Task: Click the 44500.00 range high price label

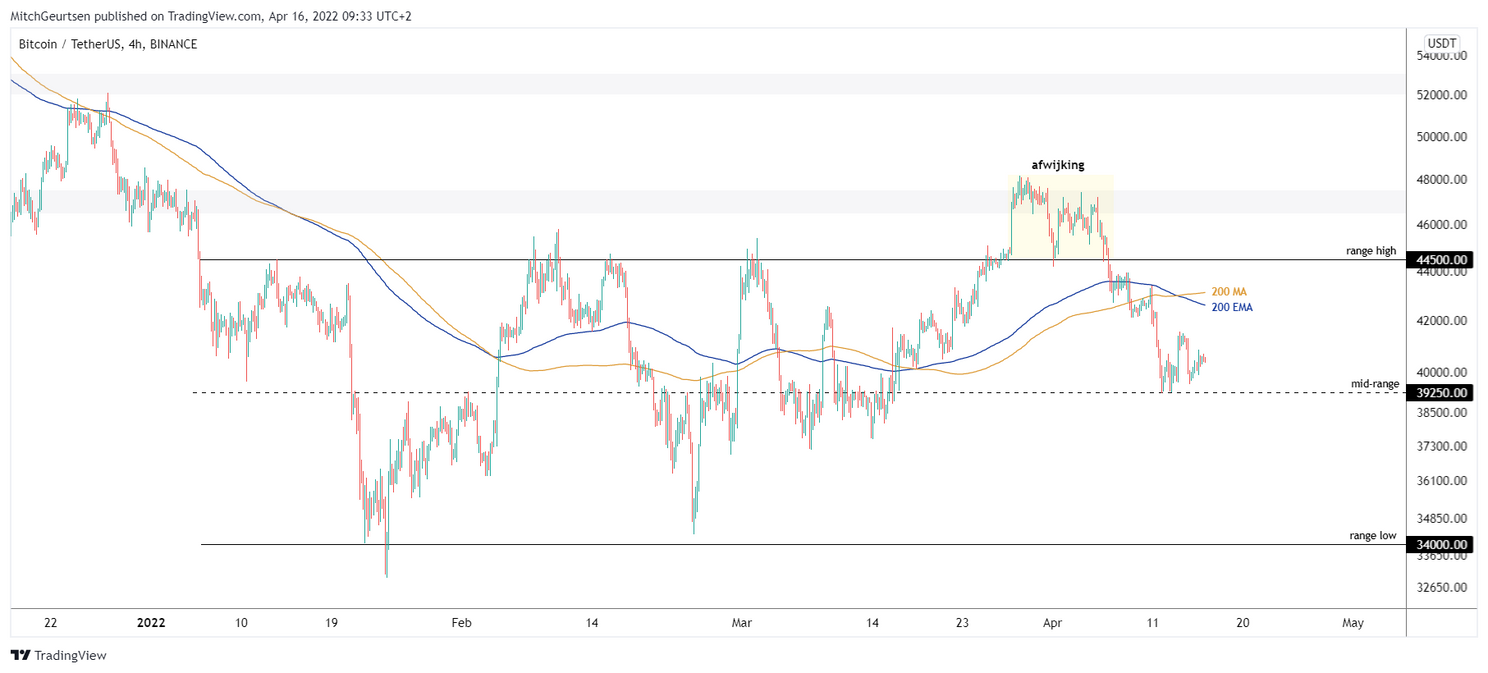Action: tap(1441, 260)
